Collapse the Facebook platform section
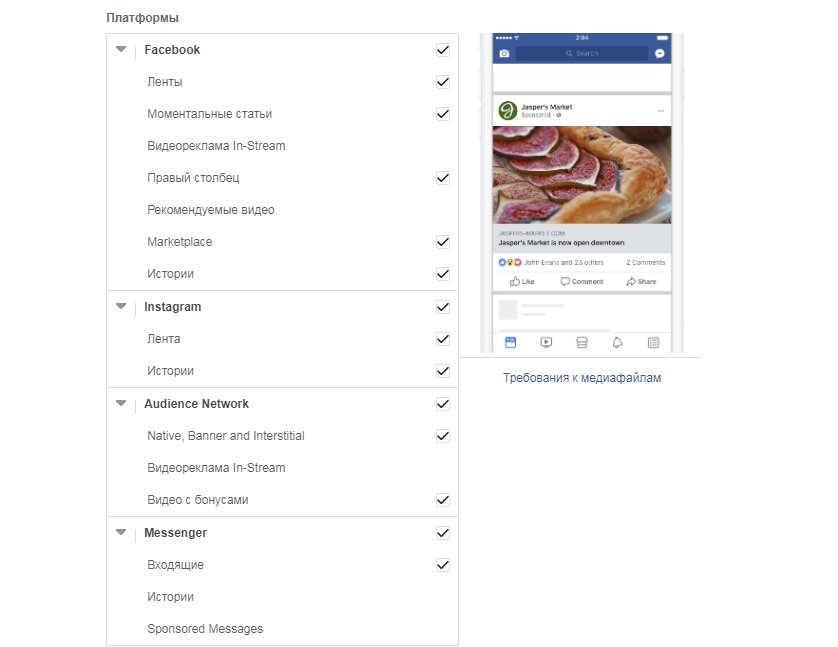 pos(121,49)
